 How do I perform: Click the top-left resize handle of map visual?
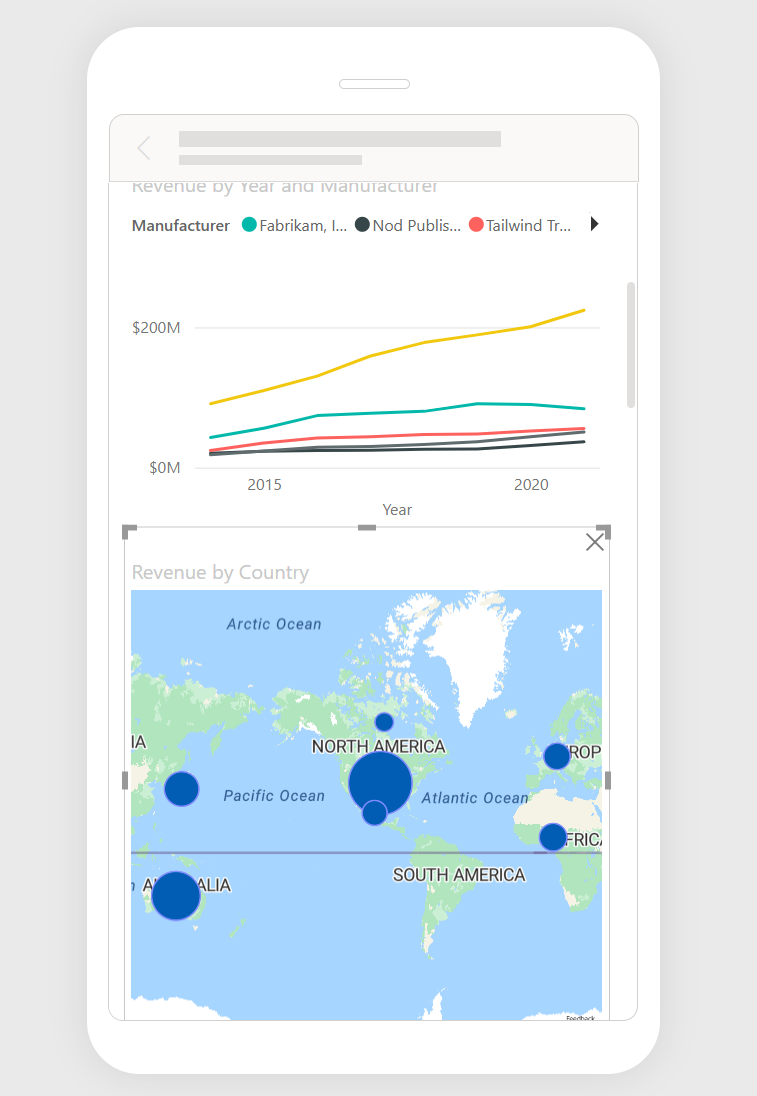pos(129,532)
